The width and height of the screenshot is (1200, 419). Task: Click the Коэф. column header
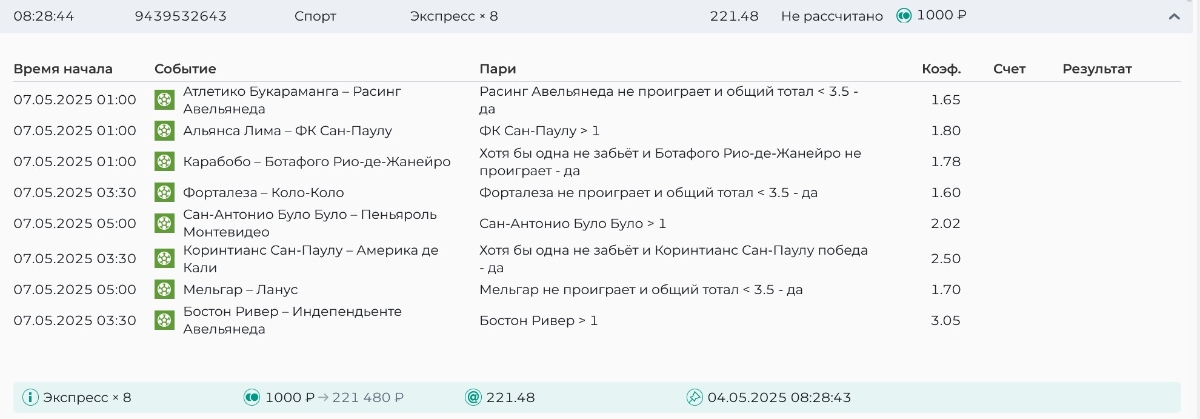941,69
